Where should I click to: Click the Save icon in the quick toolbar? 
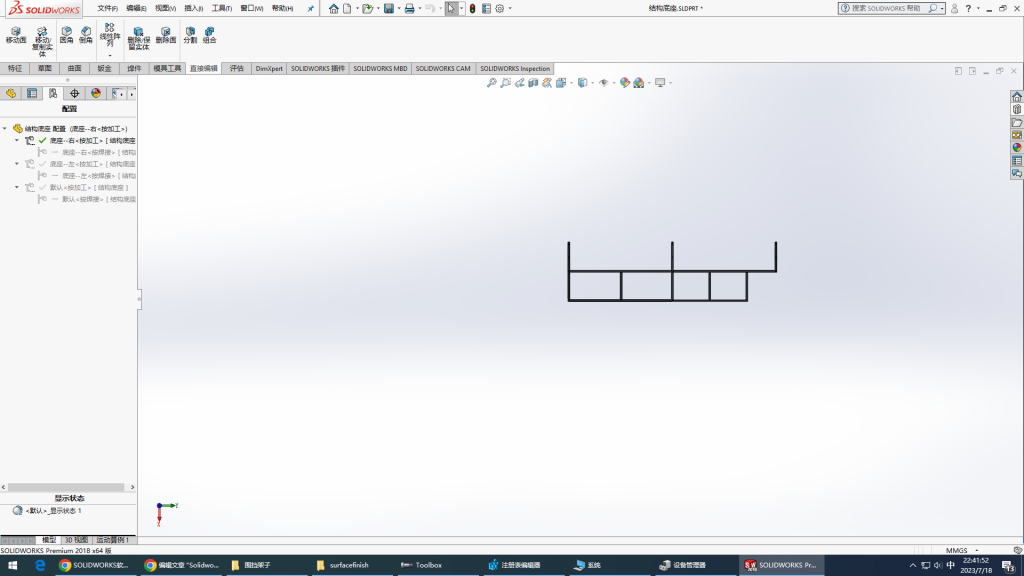(387, 8)
